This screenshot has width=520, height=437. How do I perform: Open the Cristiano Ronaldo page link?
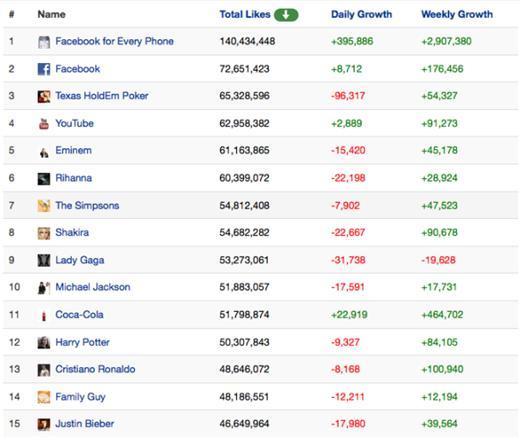95,369
